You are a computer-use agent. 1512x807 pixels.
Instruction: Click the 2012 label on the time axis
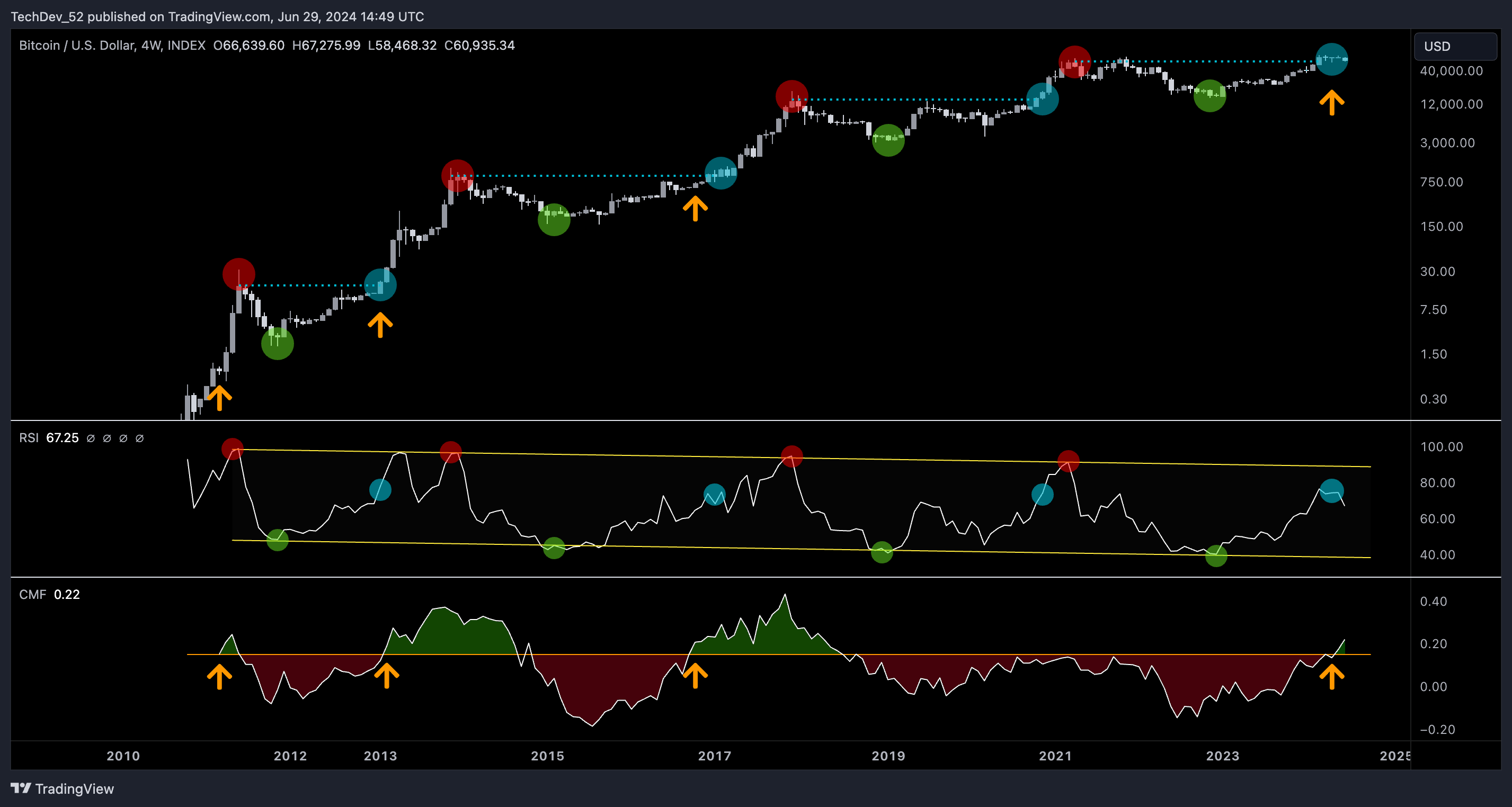(290, 756)
